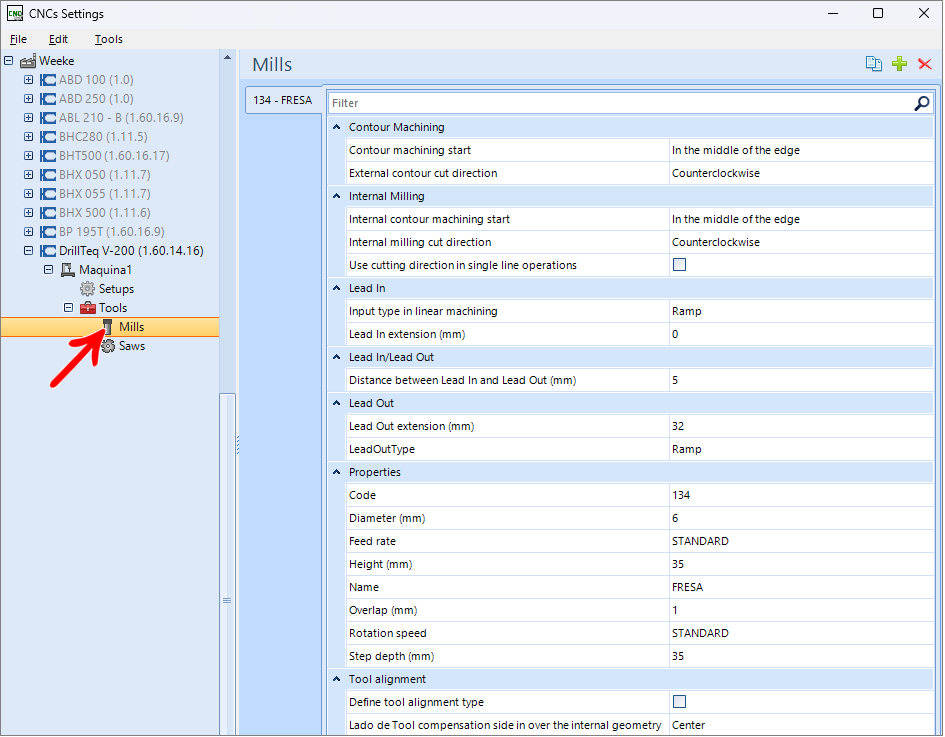
Task: Collapse the Lead In section
Action: point(336,288)
